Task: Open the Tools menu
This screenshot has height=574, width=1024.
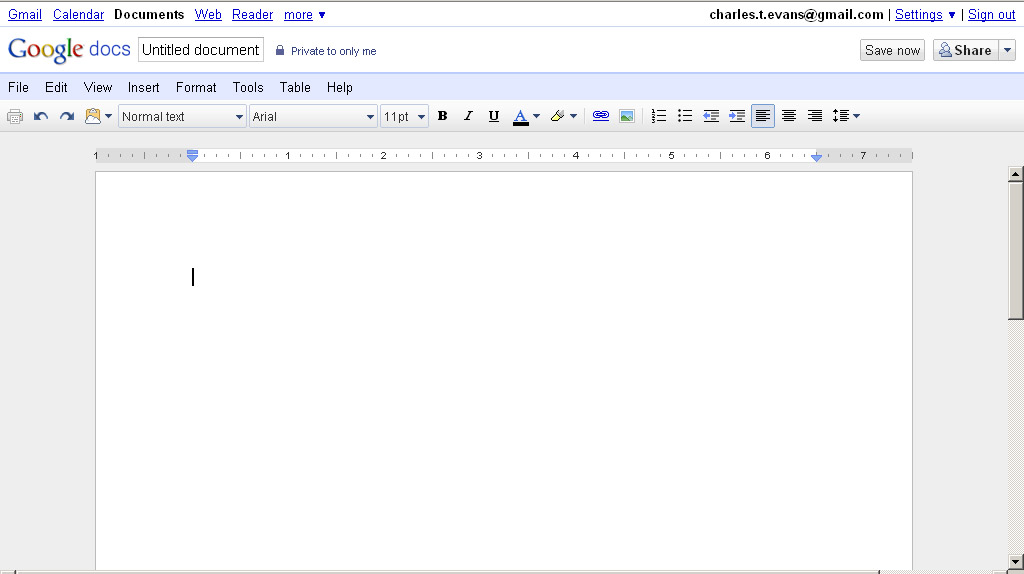Action: click(248, 88)
